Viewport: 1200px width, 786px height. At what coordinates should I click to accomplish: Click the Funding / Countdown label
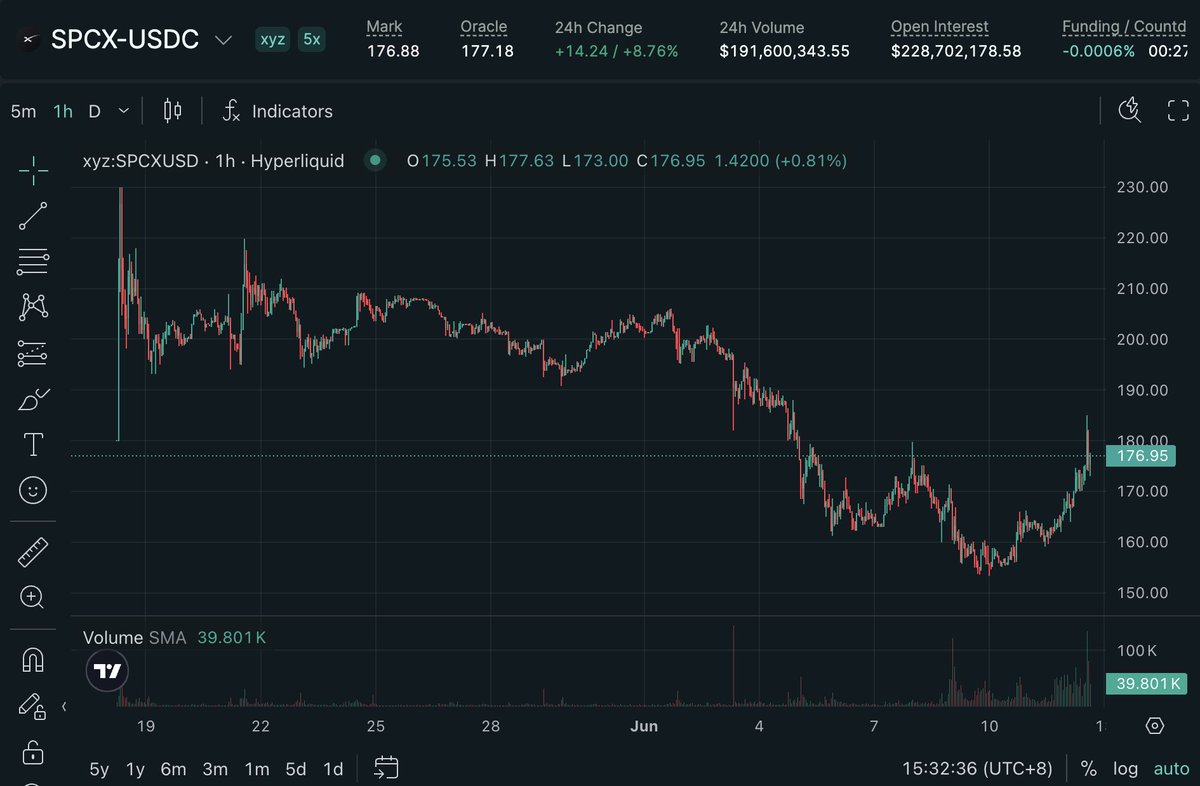[1124, 27]
